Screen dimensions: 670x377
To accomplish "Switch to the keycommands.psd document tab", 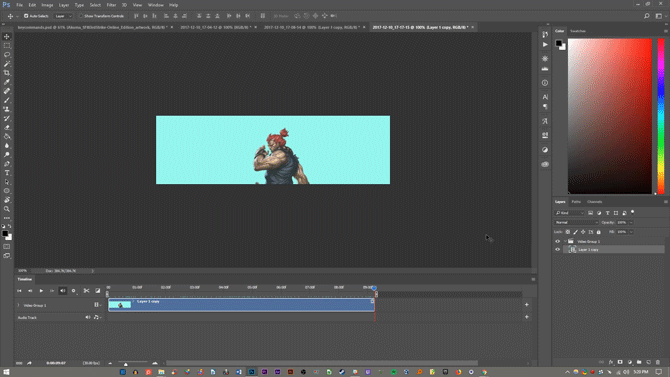I will [x=92, y=27].
